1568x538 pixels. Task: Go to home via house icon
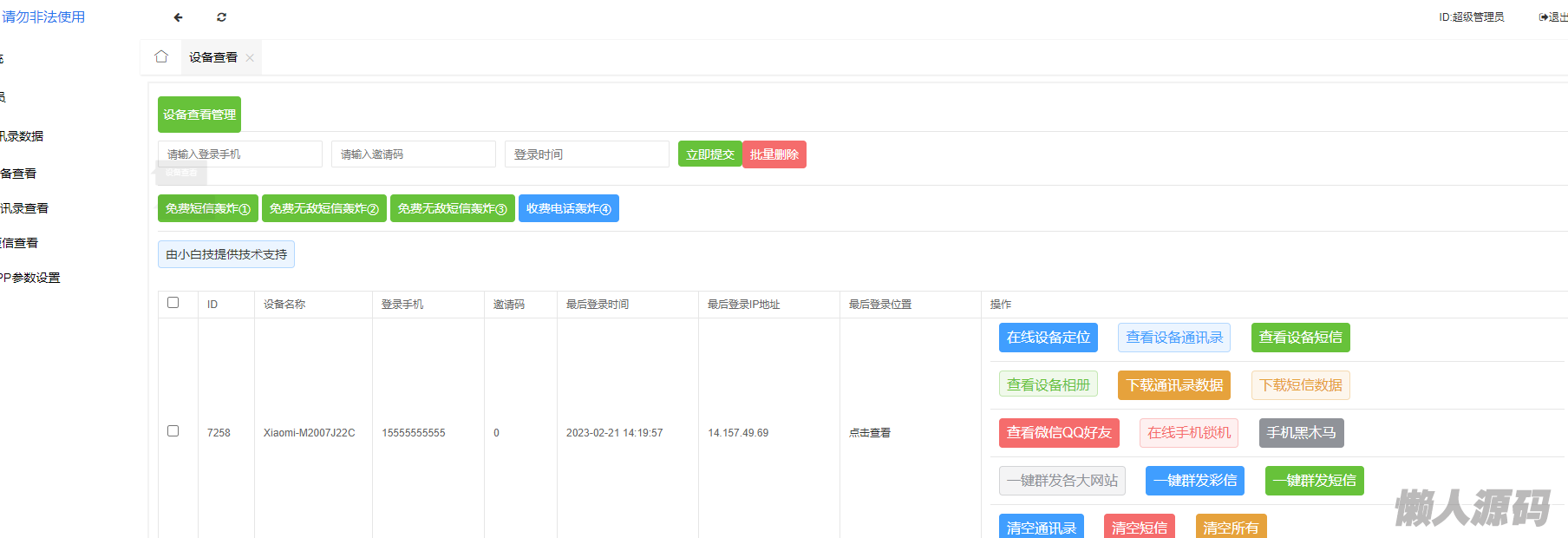(x=161, y=56)
